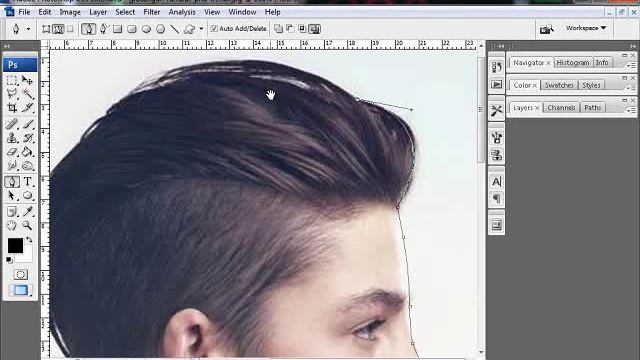Choose Line tool in options bar

pos(175,29)
